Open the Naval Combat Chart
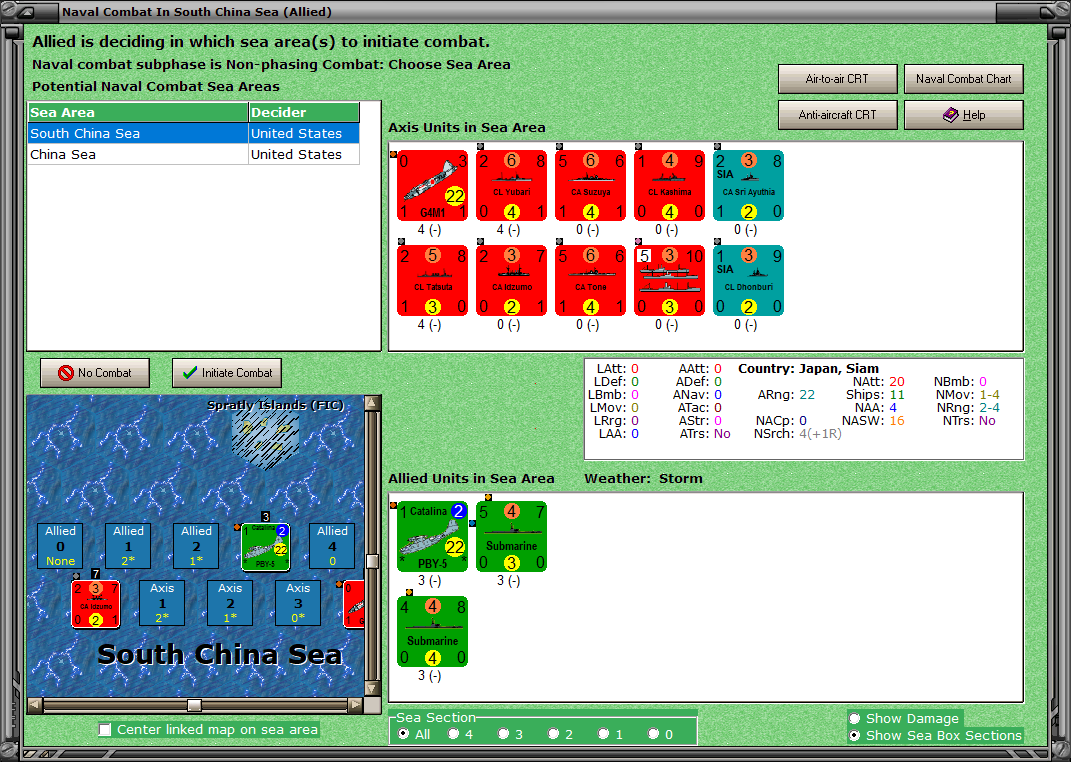The width and height of the screenshot is (1071, 762). click(963, 79)
